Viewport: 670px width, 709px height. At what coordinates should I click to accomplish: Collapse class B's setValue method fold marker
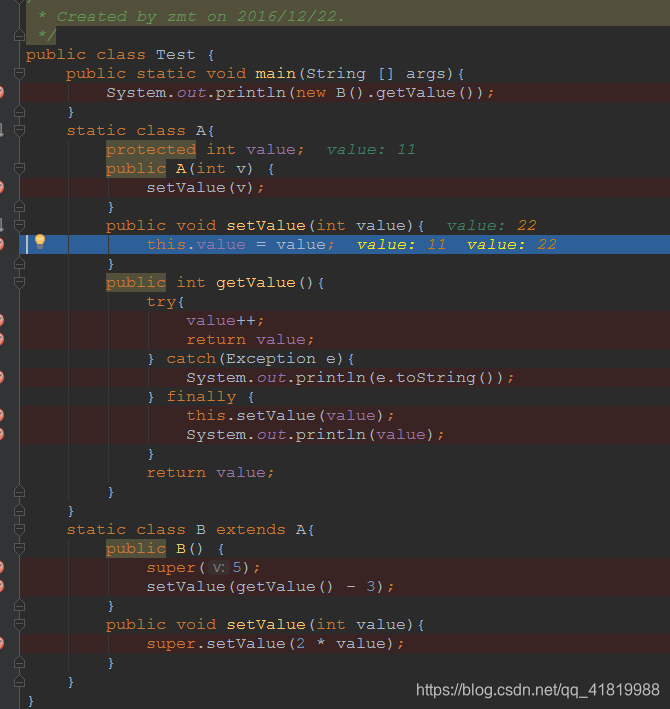19,624
